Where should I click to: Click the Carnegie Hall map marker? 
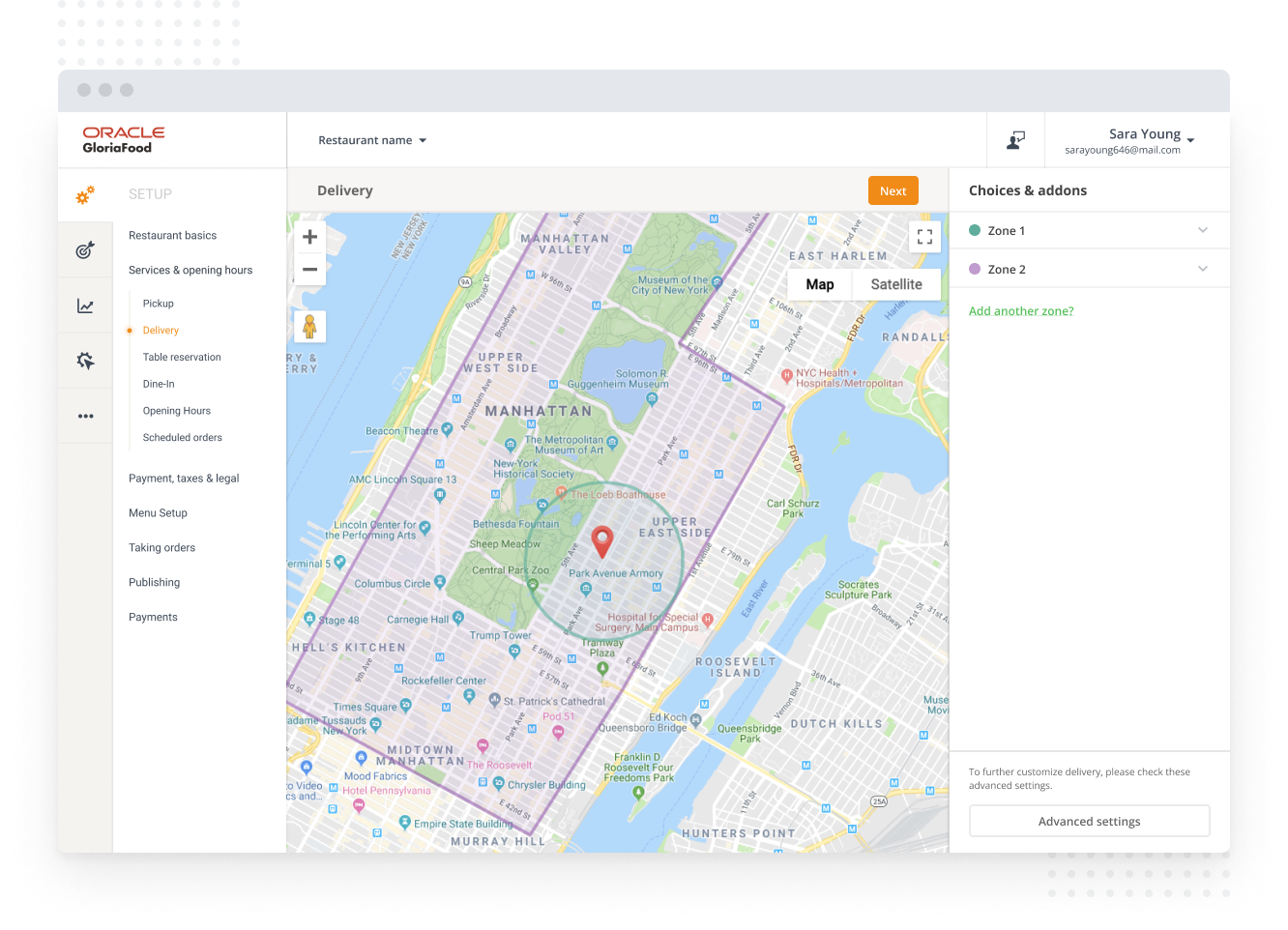[x=458, y=617]
